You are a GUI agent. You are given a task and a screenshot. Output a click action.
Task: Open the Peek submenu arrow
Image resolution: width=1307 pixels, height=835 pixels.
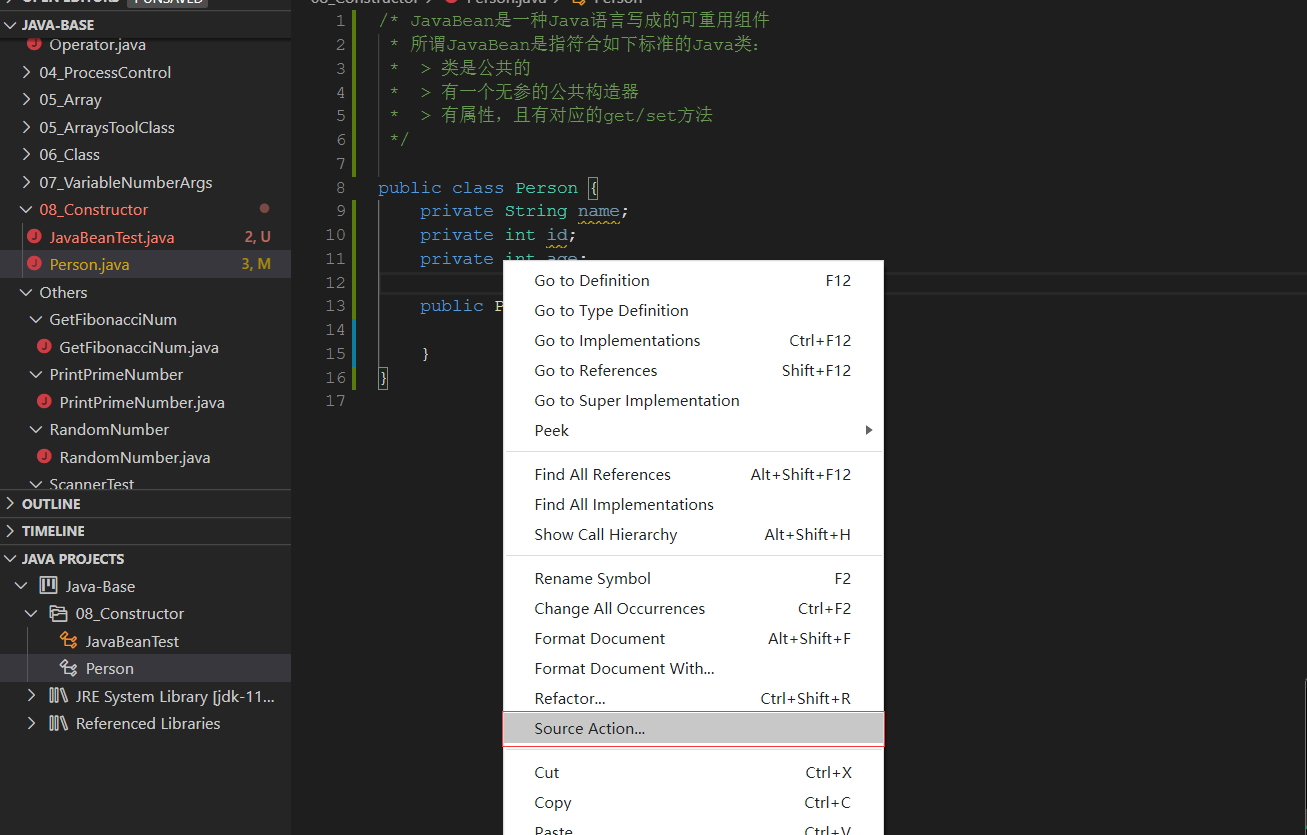tap(869, 430)
